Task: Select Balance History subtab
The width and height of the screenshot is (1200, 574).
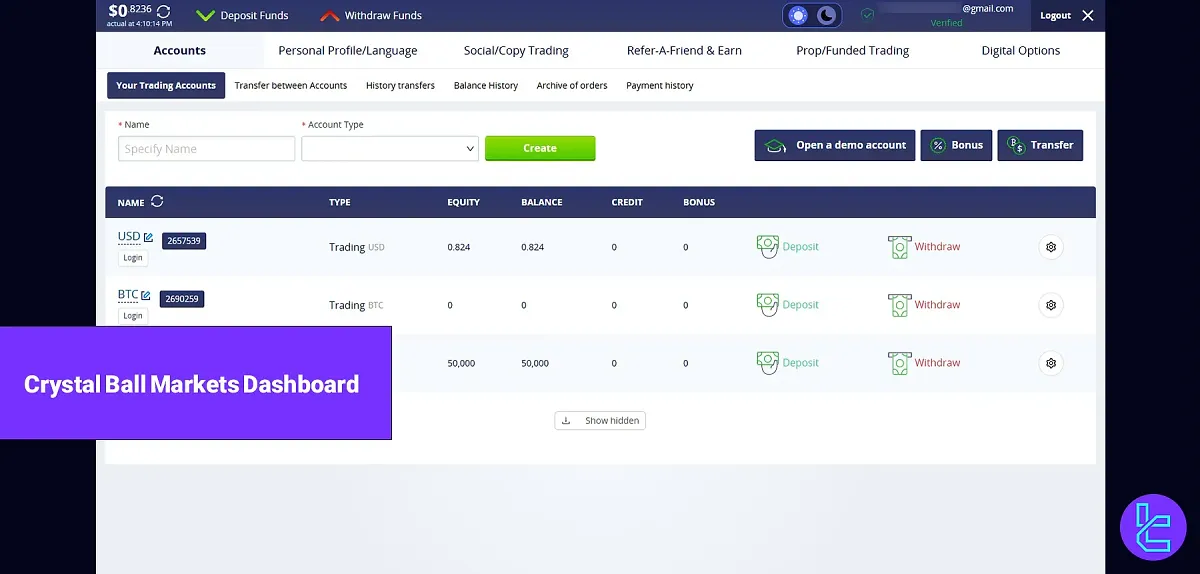Action: point(486,85)
